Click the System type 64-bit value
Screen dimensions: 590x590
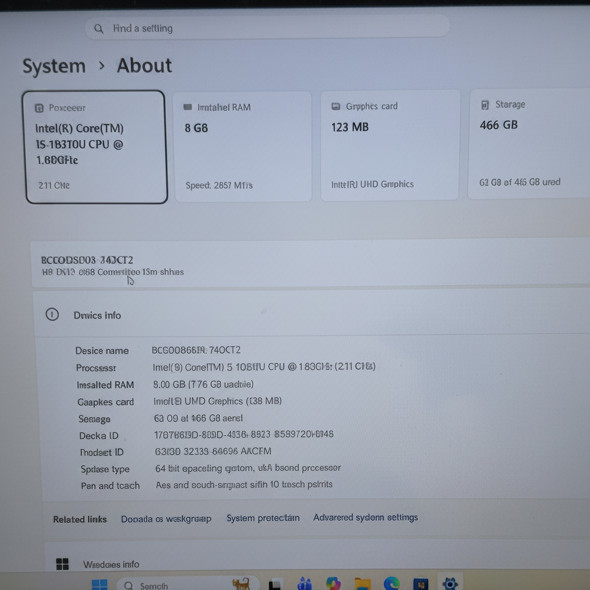pyautogui.click(x=248, y=468)
